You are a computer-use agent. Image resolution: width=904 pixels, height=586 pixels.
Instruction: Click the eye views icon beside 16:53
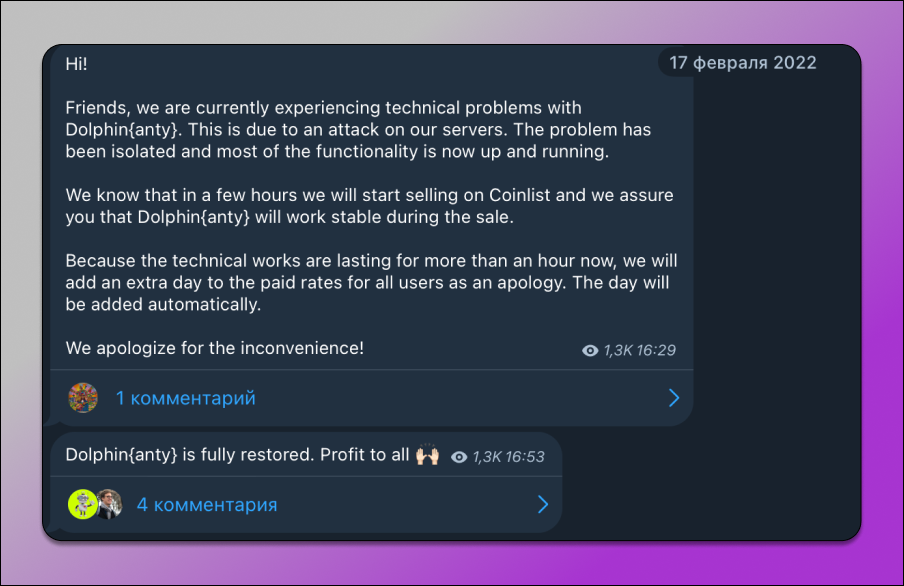click(x=459, y=457)
